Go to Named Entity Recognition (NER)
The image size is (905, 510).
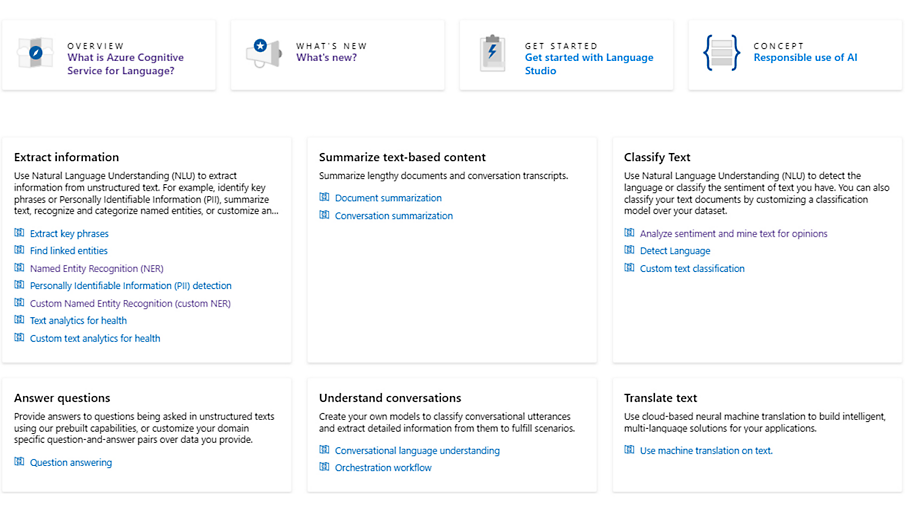tap(96, 269)
